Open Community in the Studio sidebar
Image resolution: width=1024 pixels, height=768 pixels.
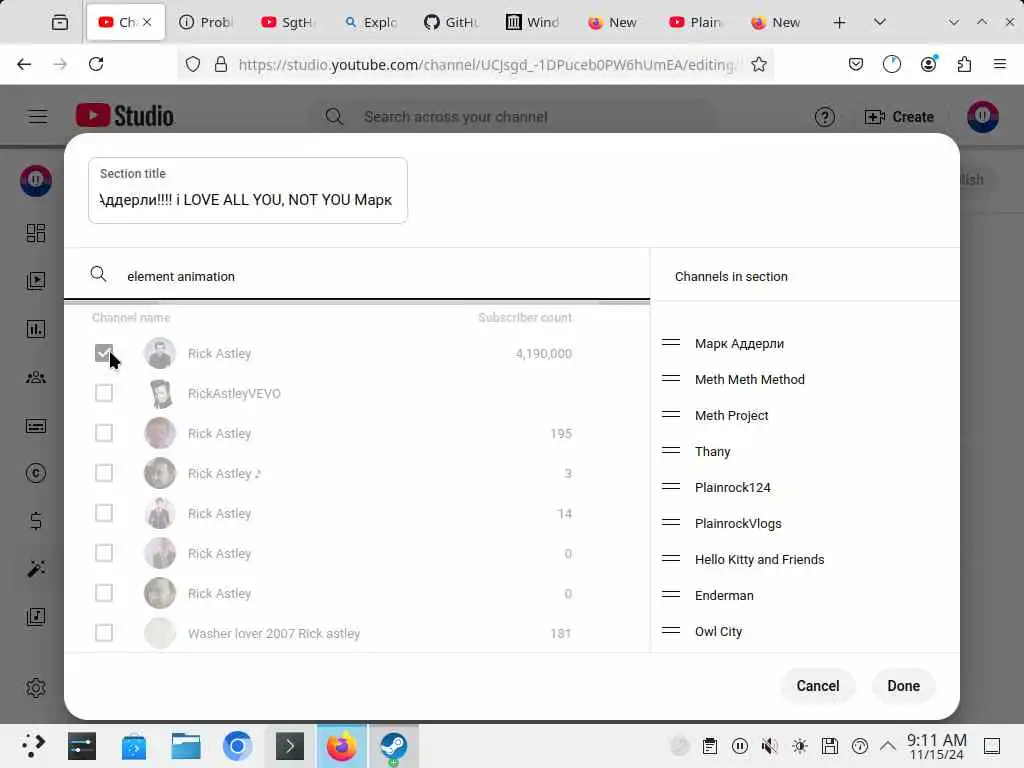pyautogui.click(x=36, y=377)
